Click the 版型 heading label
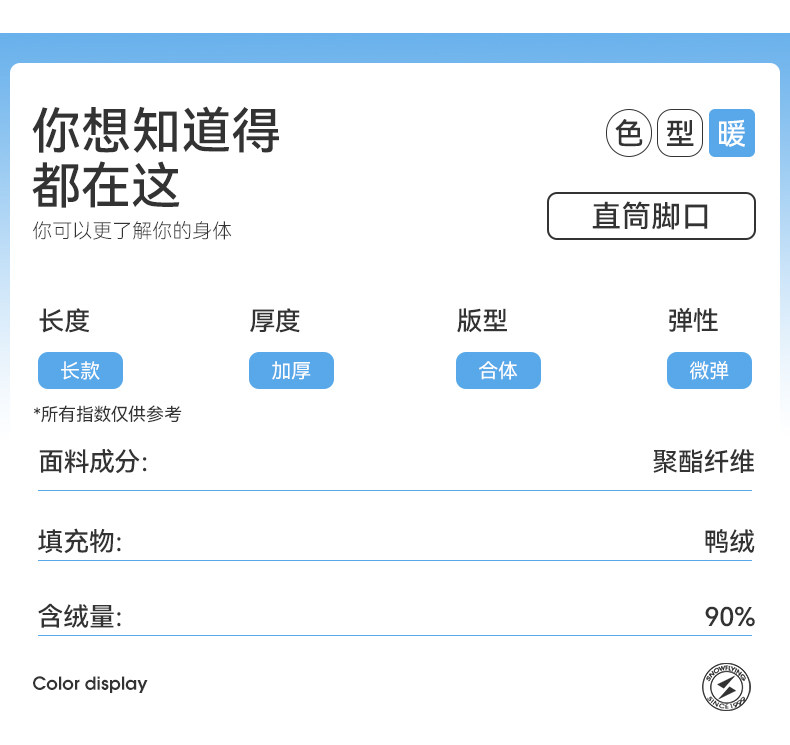790x745 pixels. pyautogui.click(x=482, y=321)
